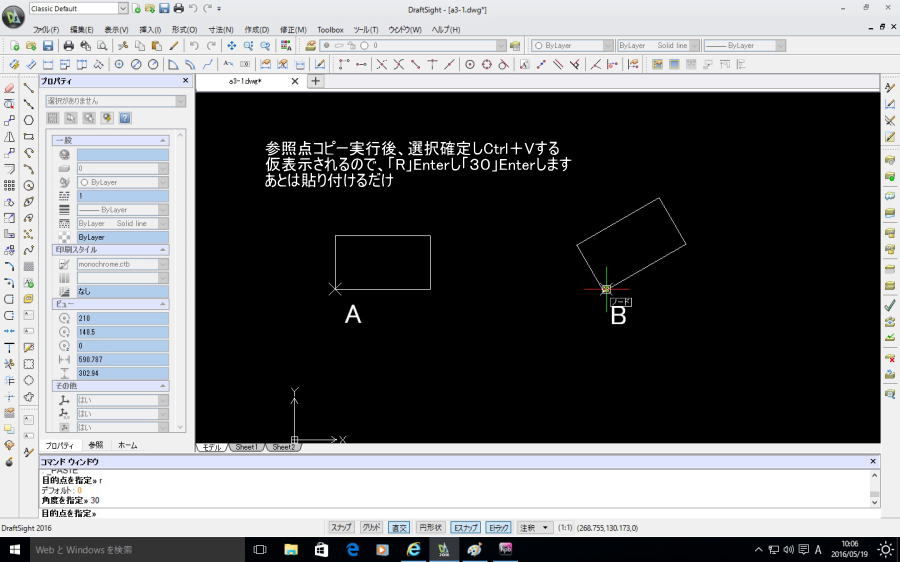Click the Undo arrow icon
This screenshot has height=562, width=900.
194,45
